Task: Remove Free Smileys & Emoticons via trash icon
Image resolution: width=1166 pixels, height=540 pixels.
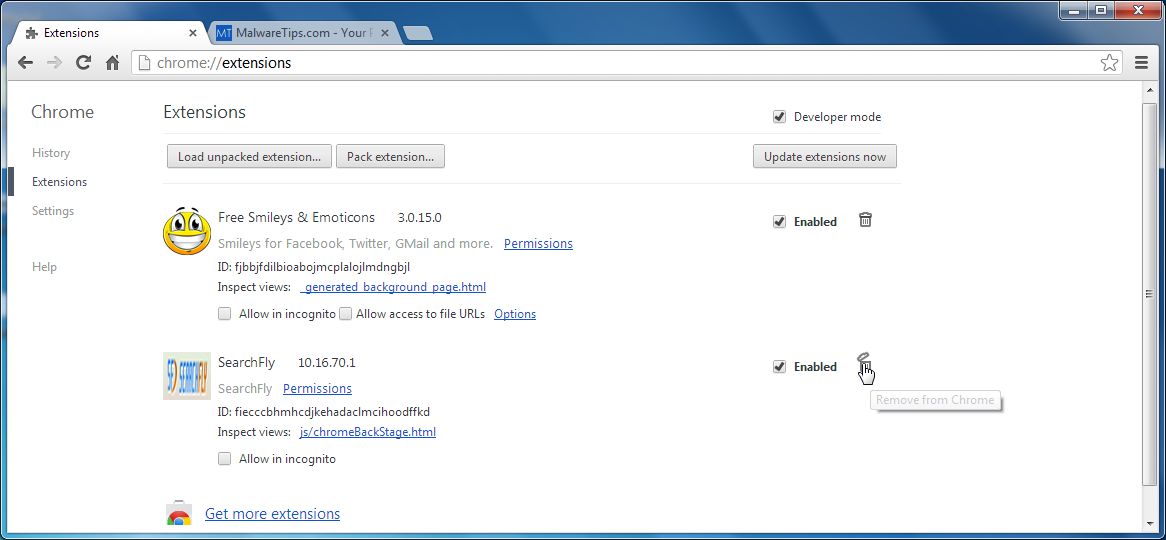Action: pos(865,219)
